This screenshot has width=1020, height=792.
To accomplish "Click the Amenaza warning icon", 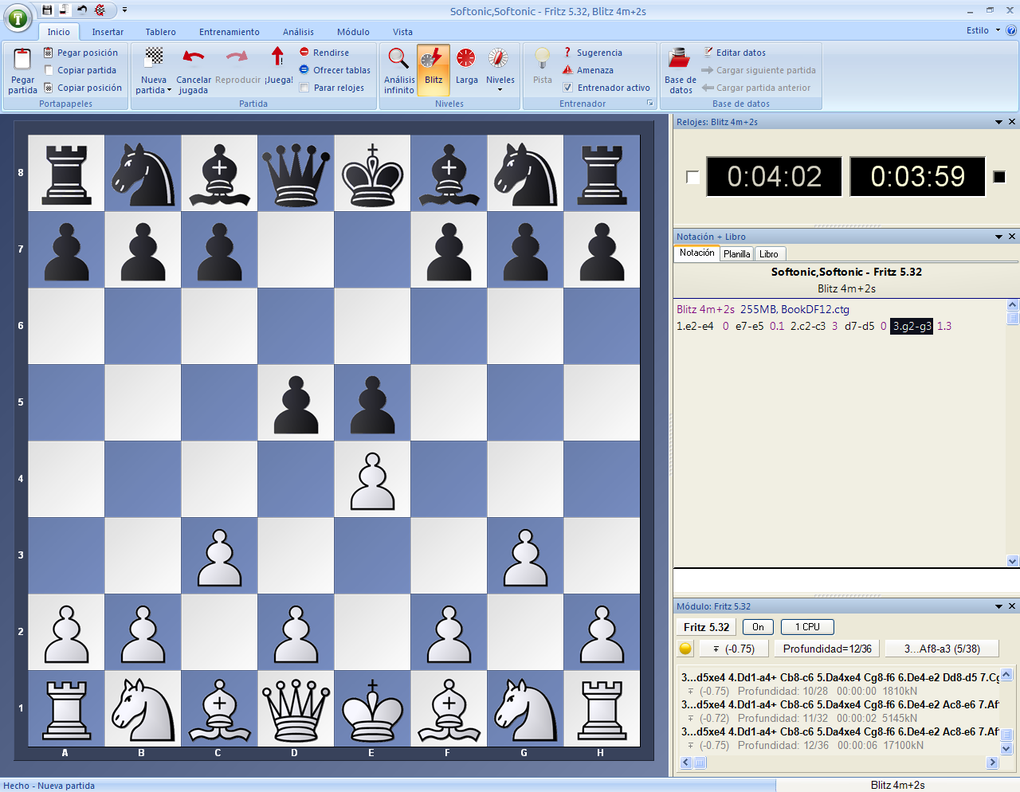I will (x=567, y=70).
